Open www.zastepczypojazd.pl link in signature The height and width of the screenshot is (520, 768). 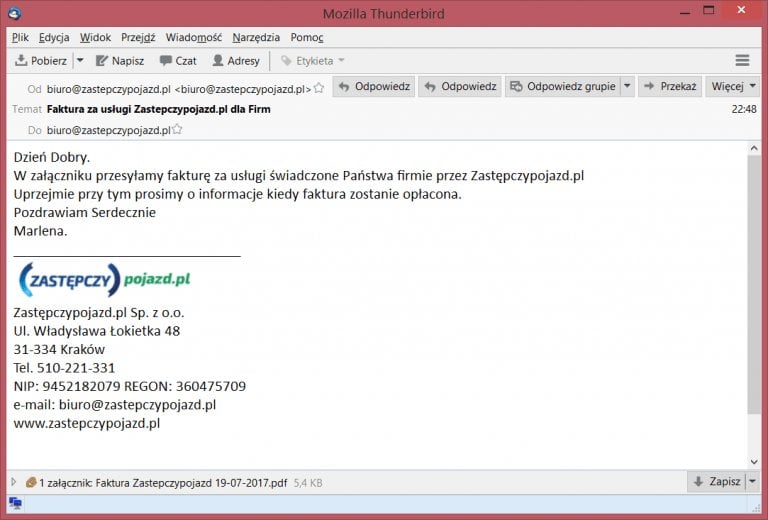87,424
